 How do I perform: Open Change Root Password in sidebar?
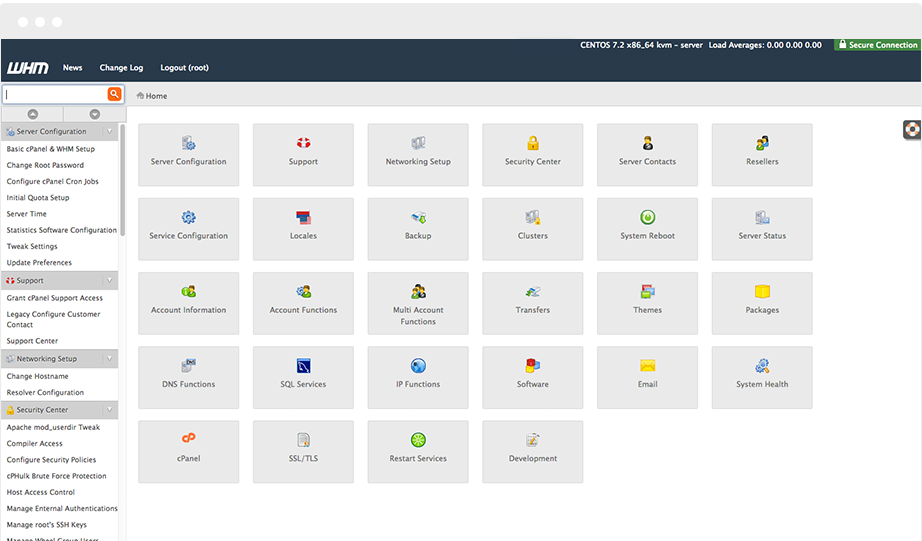point(45,165)
